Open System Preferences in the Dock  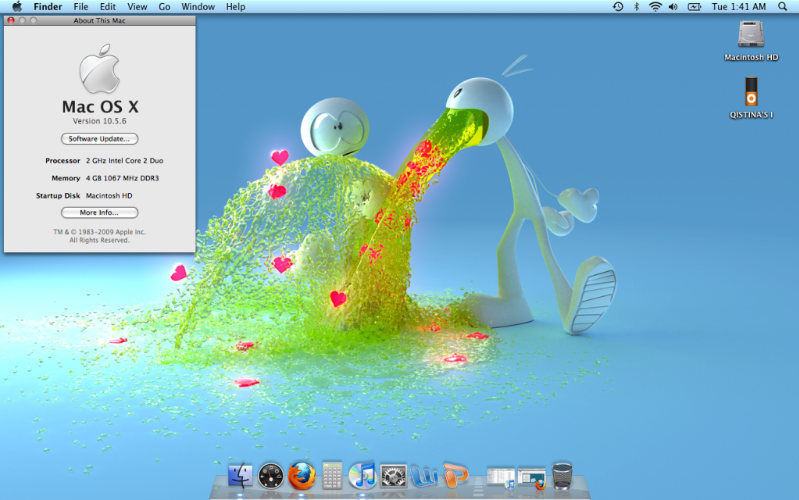click(393, 476)
